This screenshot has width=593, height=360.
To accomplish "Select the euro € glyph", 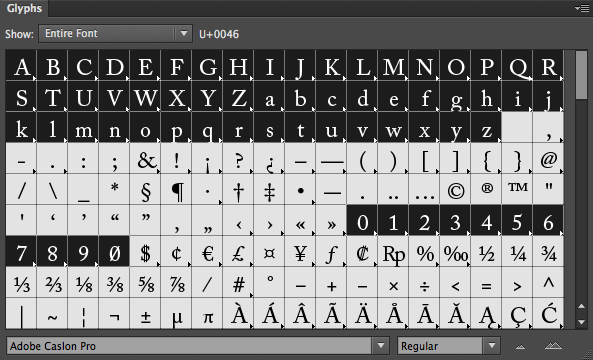I will [x=207, y=252].
